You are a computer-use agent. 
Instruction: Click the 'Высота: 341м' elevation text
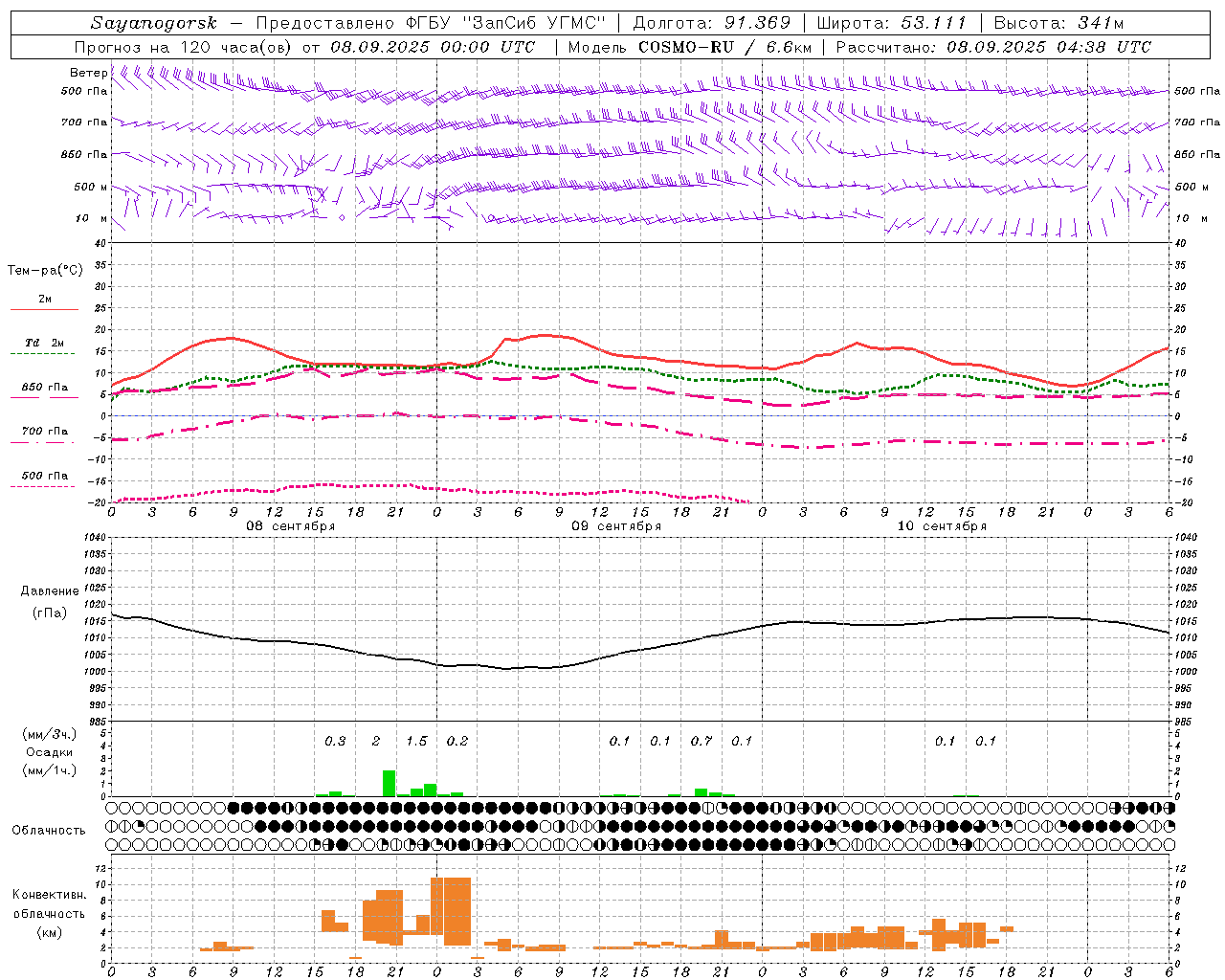tap(1059, 23)
